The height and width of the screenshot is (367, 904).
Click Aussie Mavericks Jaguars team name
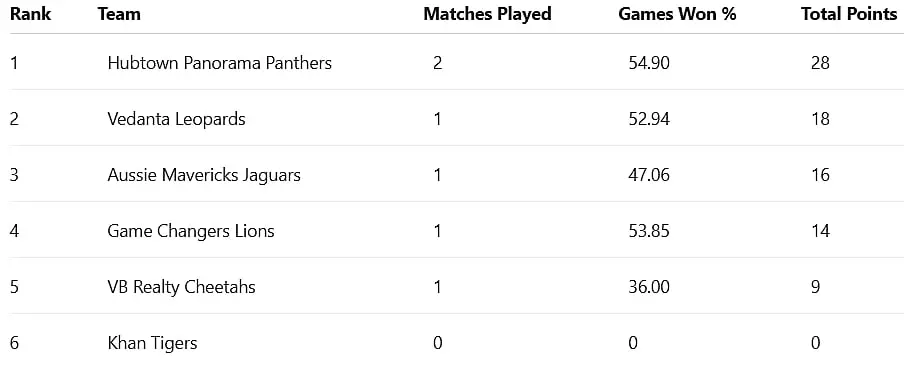coord(204,175)
